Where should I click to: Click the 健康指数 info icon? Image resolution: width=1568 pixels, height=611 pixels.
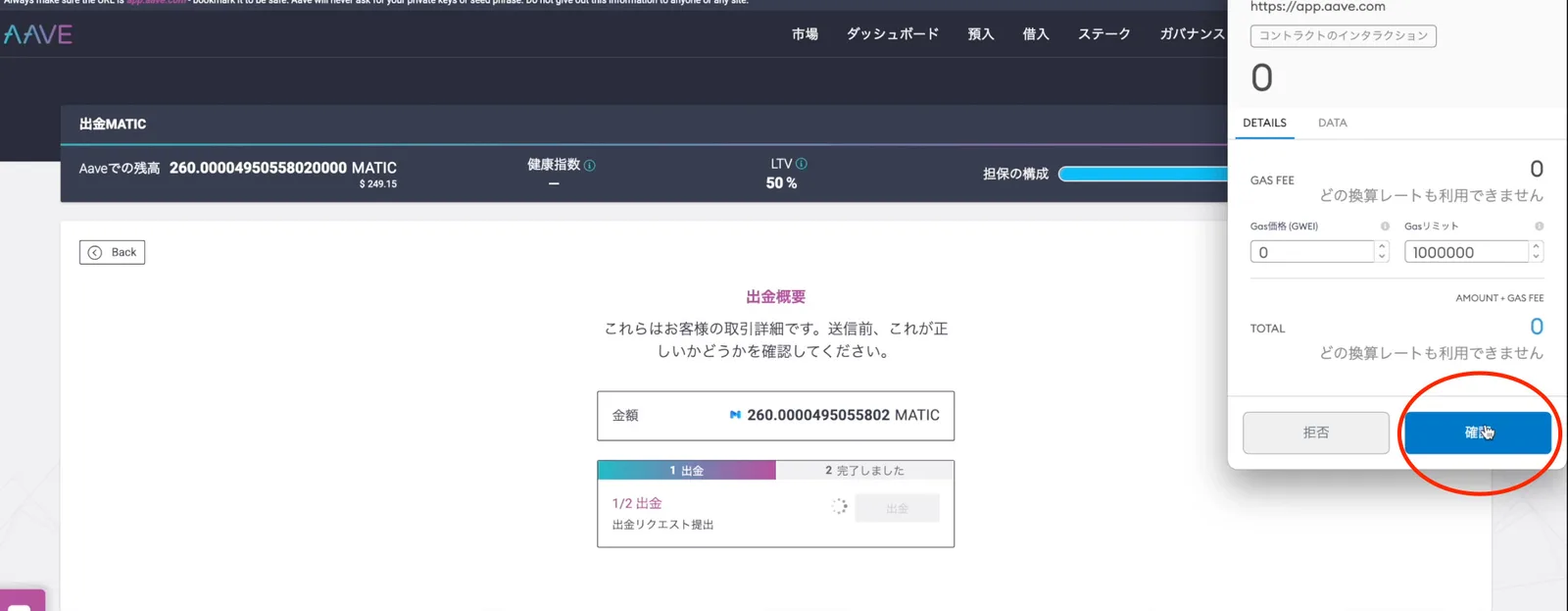pos(590,165)
